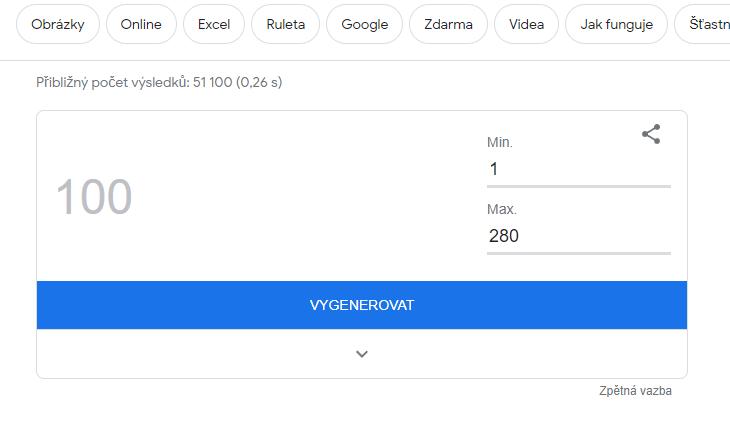730x431 pixels.
Task: Choose the Excel filter chip
Action: 214,25
